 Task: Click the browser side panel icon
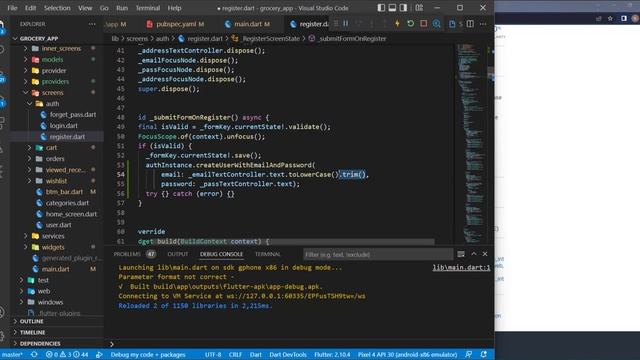click(624, 18)
